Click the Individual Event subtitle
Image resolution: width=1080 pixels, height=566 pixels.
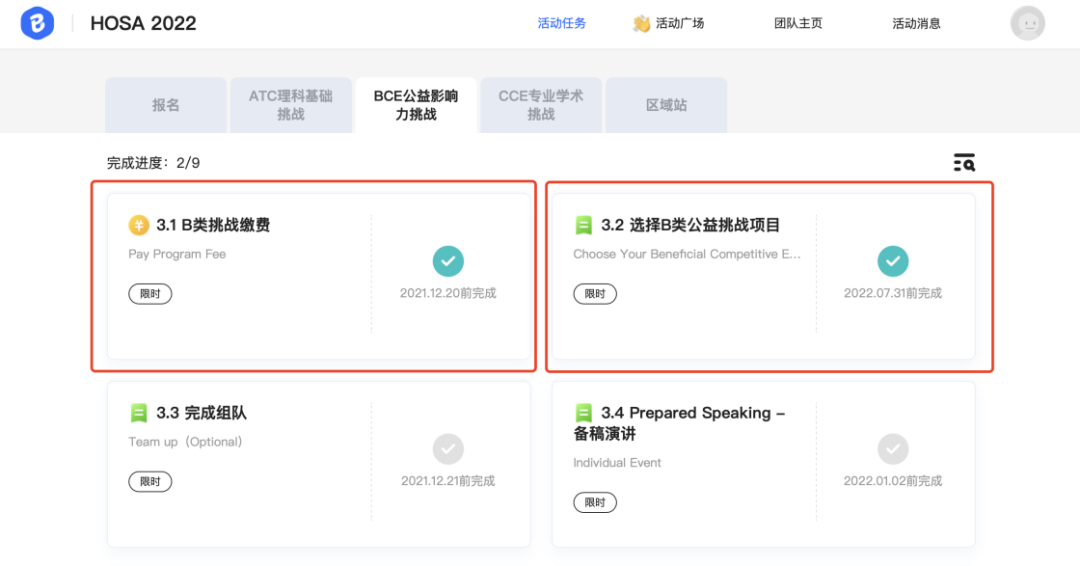(x=617, y=463)
